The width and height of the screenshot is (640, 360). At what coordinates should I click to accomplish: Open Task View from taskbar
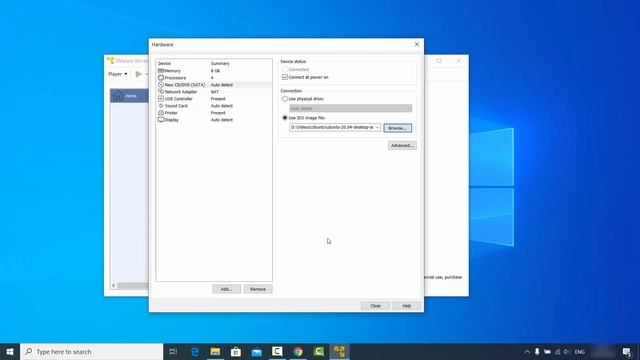click(x=173, y=351)
